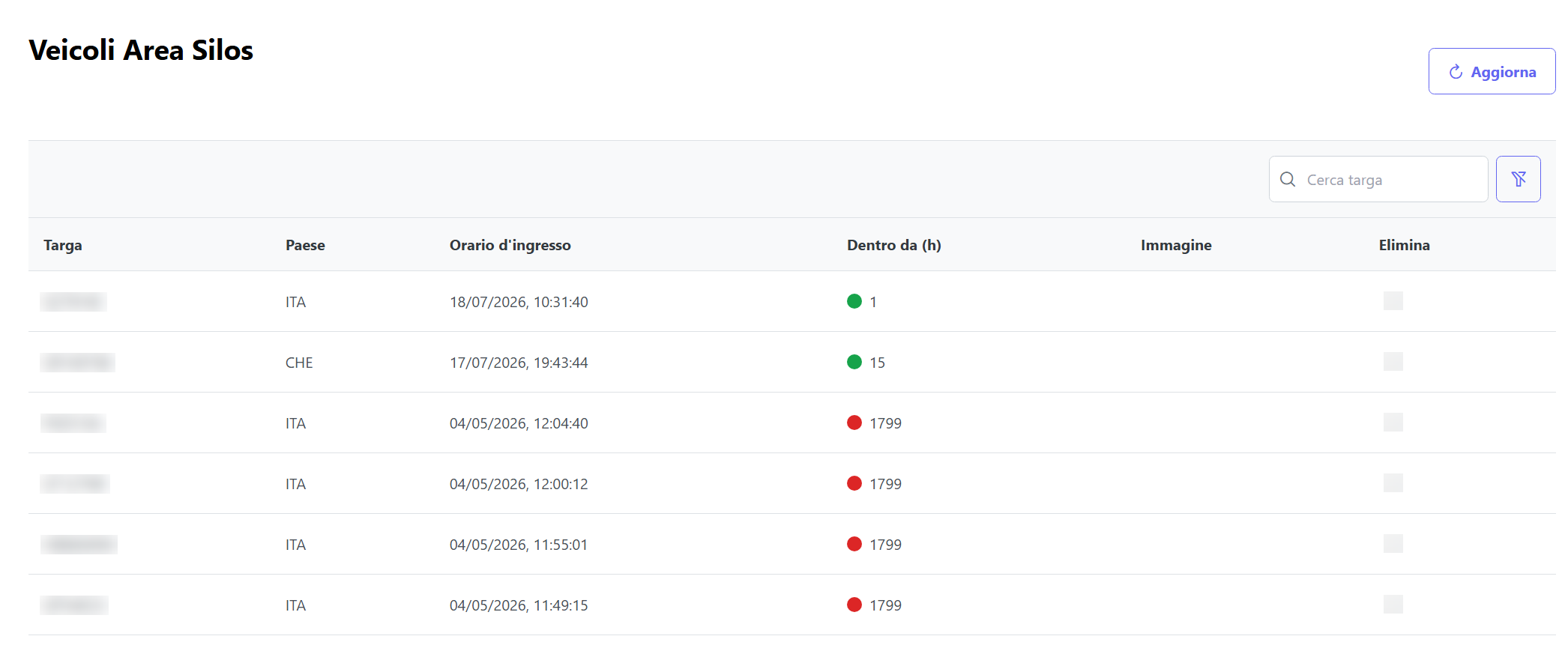Click ITA in the 10:31:40 row
Screen dimensions: 1568x654
click(x=295, y=302)
